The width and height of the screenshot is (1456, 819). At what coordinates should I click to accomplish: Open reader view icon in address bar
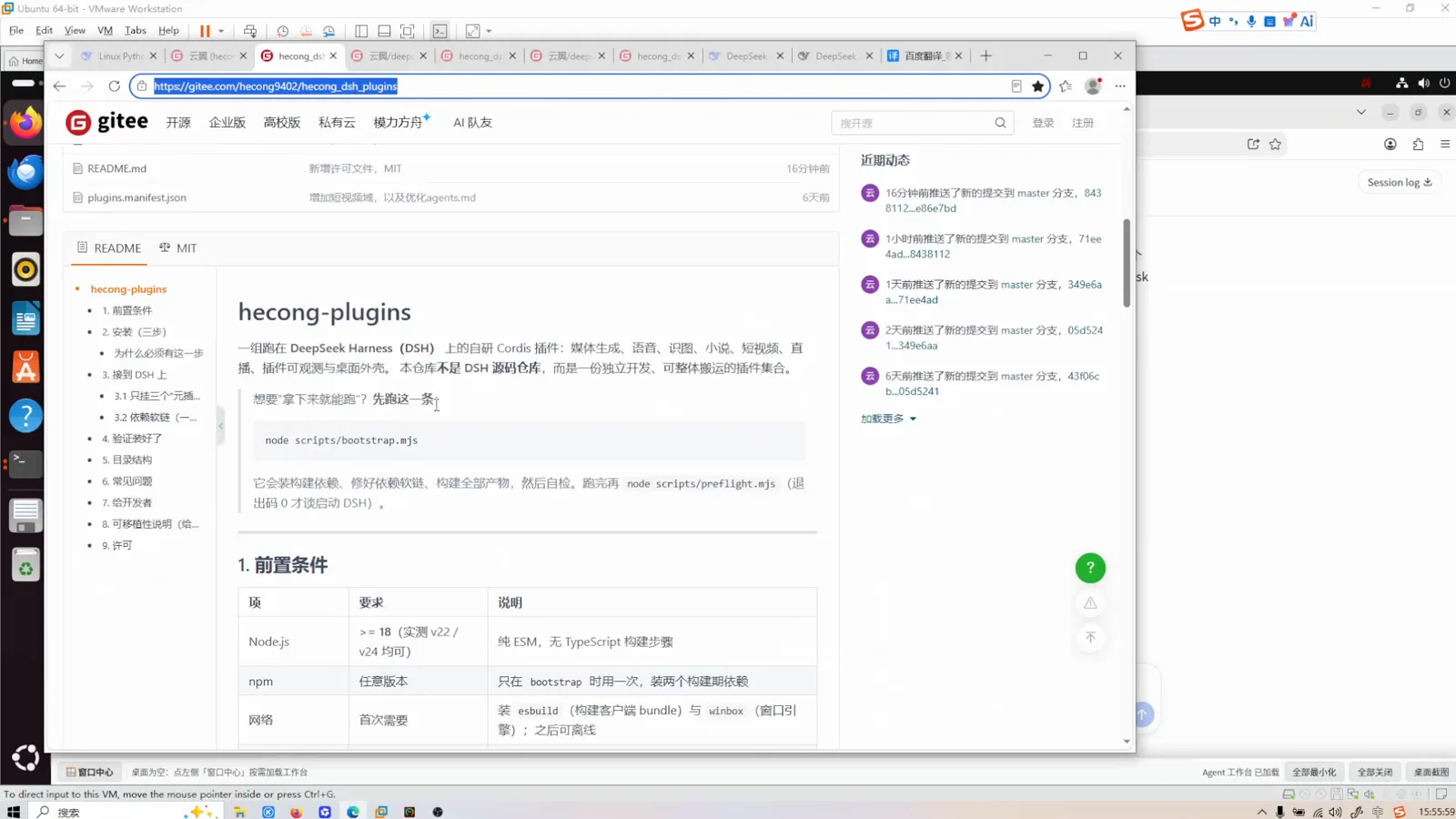1016,86
